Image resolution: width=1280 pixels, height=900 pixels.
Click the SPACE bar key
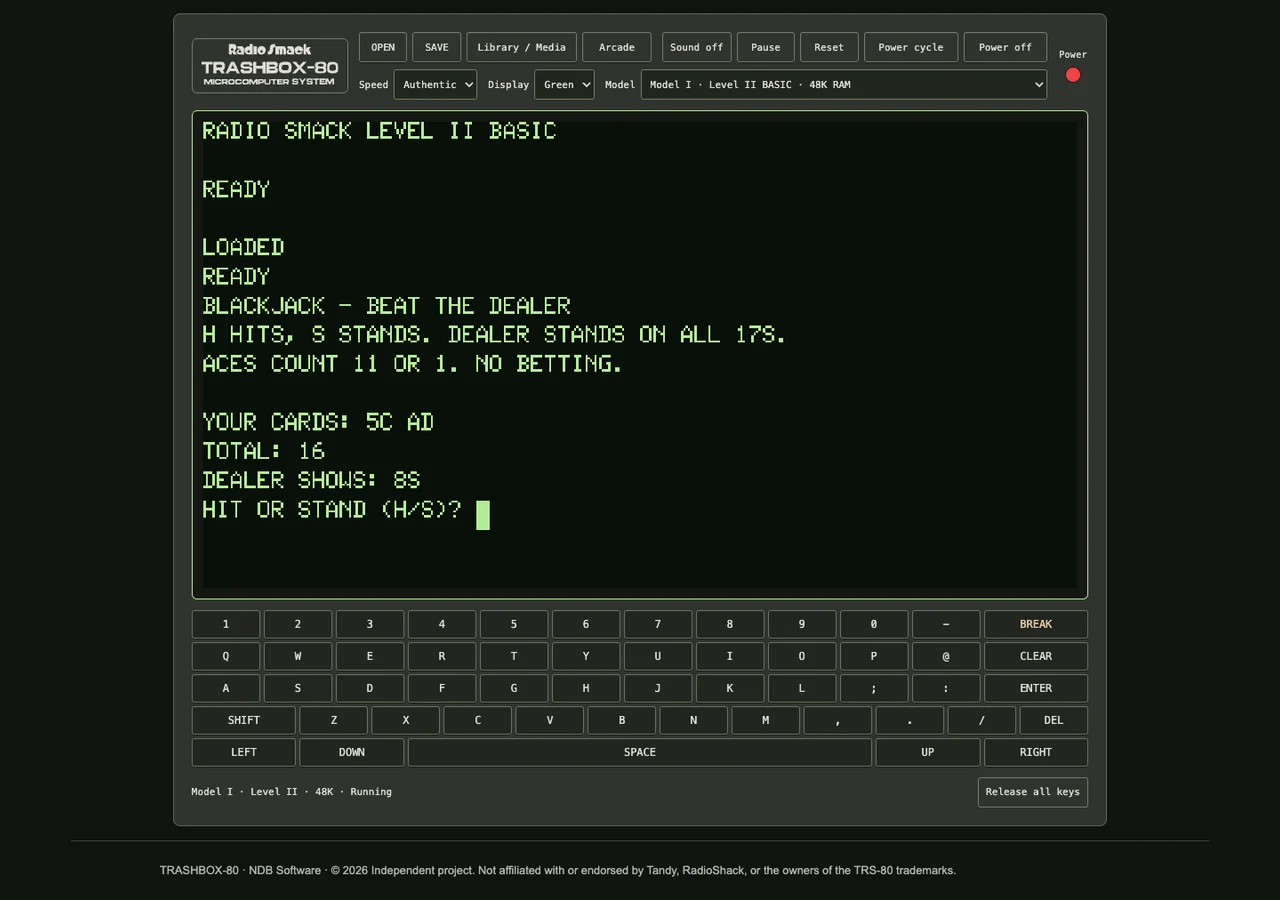click(x=640, y=752)
